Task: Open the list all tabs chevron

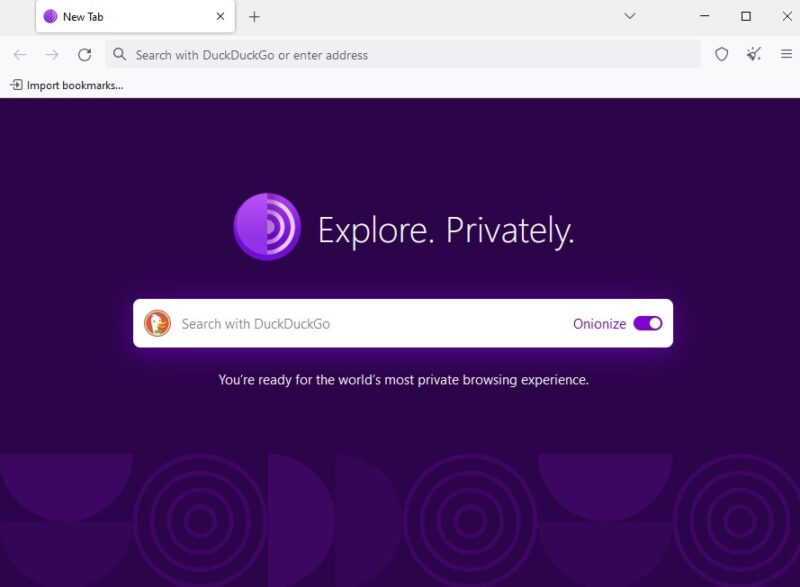Action: tap(629, 16)
